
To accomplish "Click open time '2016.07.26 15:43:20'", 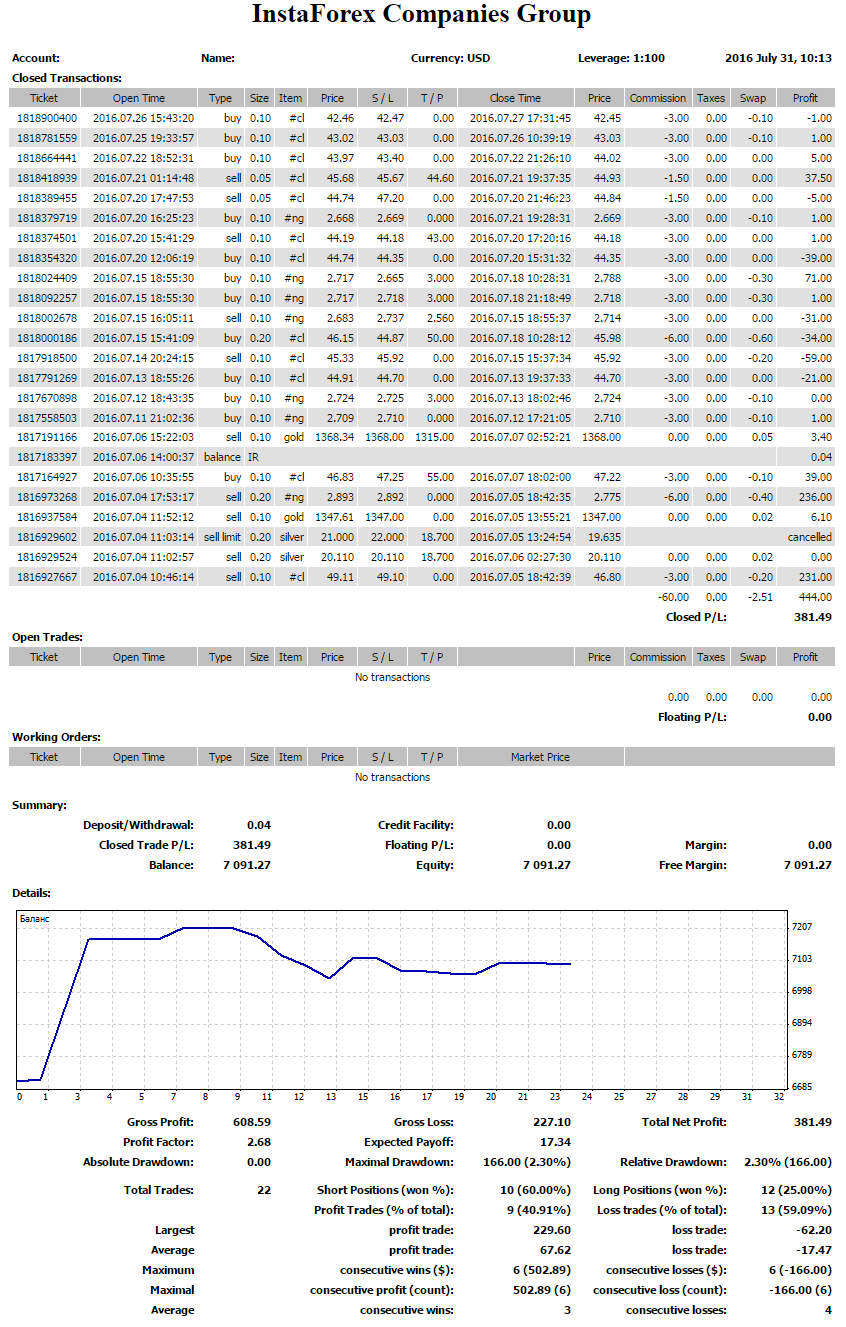I will pyautogui.click(x=143, y=118).
